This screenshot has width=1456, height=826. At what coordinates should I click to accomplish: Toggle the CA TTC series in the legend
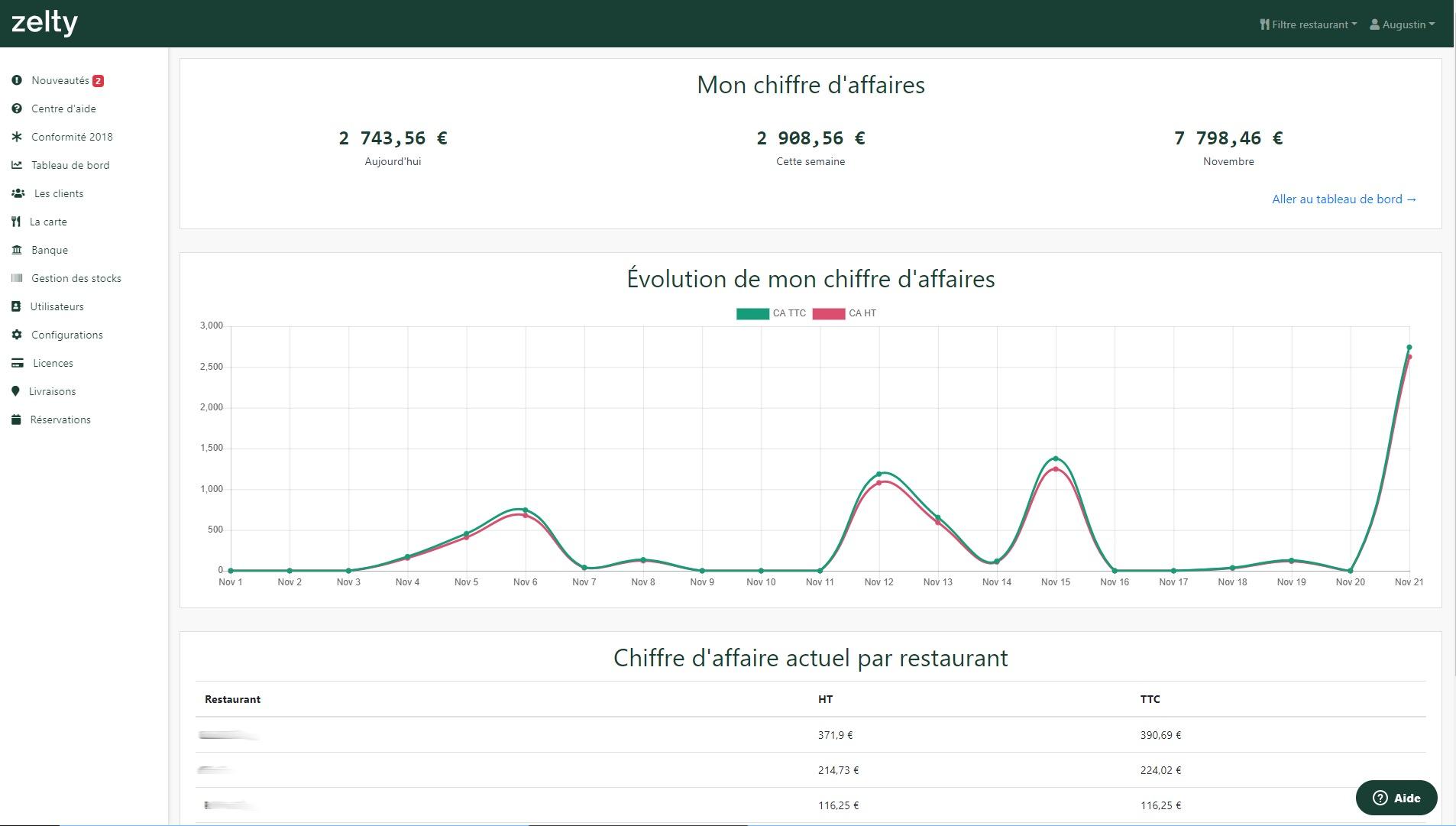(770, 313)
